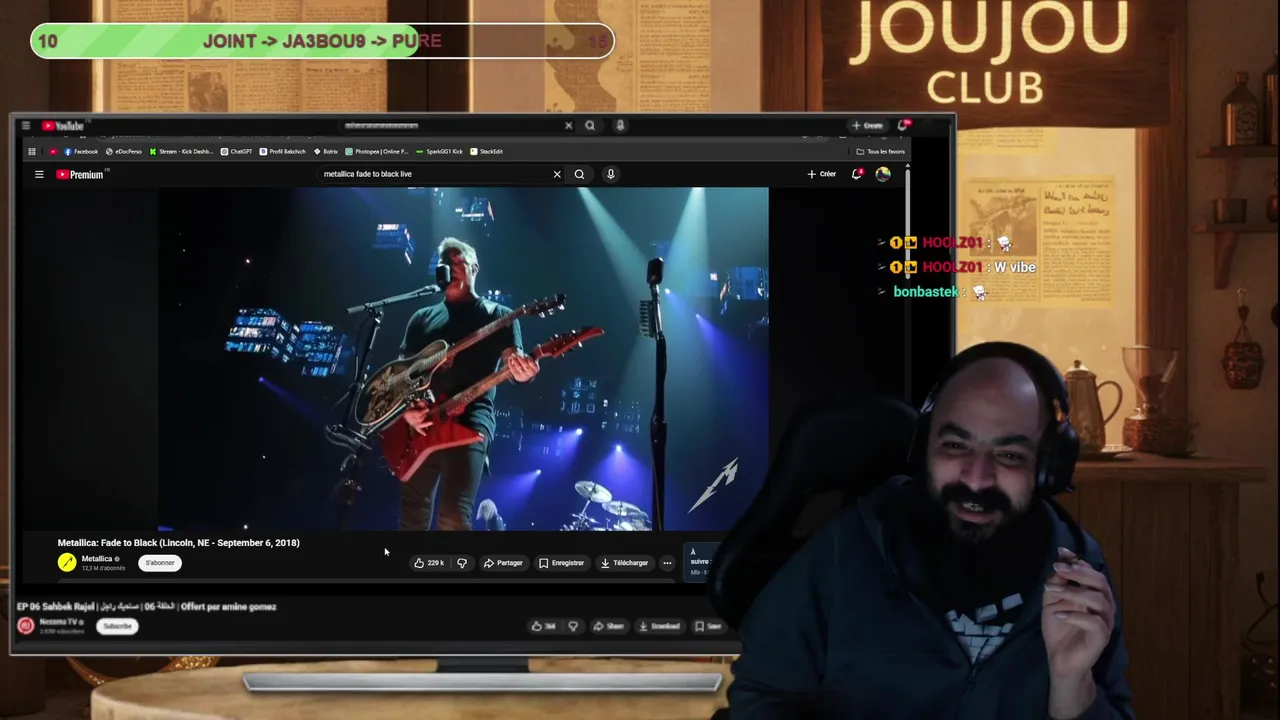Click the 'Share' button on Nessma video

(x=608, y=626)
